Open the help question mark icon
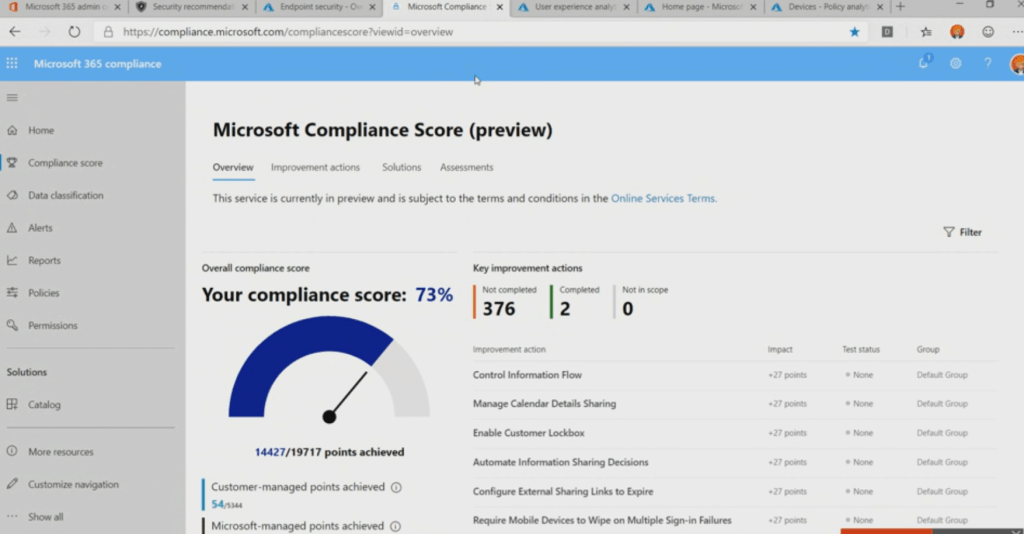 pyautogui.click(x=987, y=63)
